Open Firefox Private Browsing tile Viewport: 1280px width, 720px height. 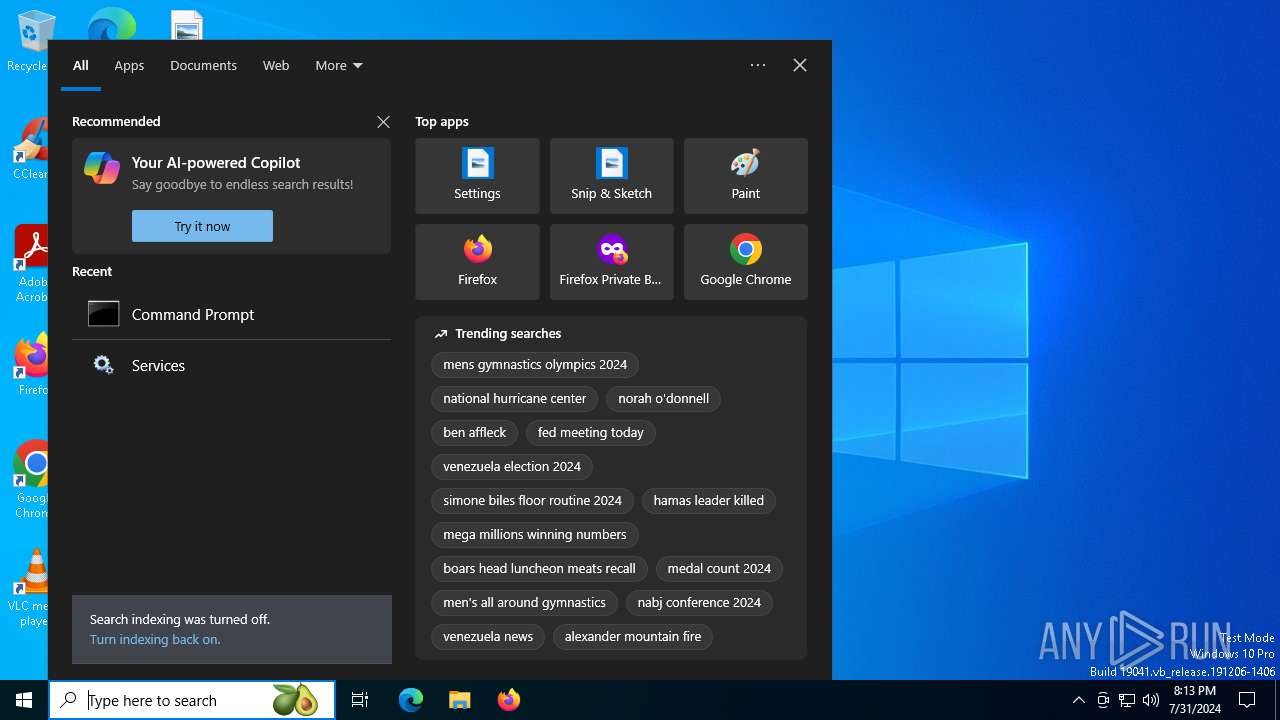click(611, 262)
